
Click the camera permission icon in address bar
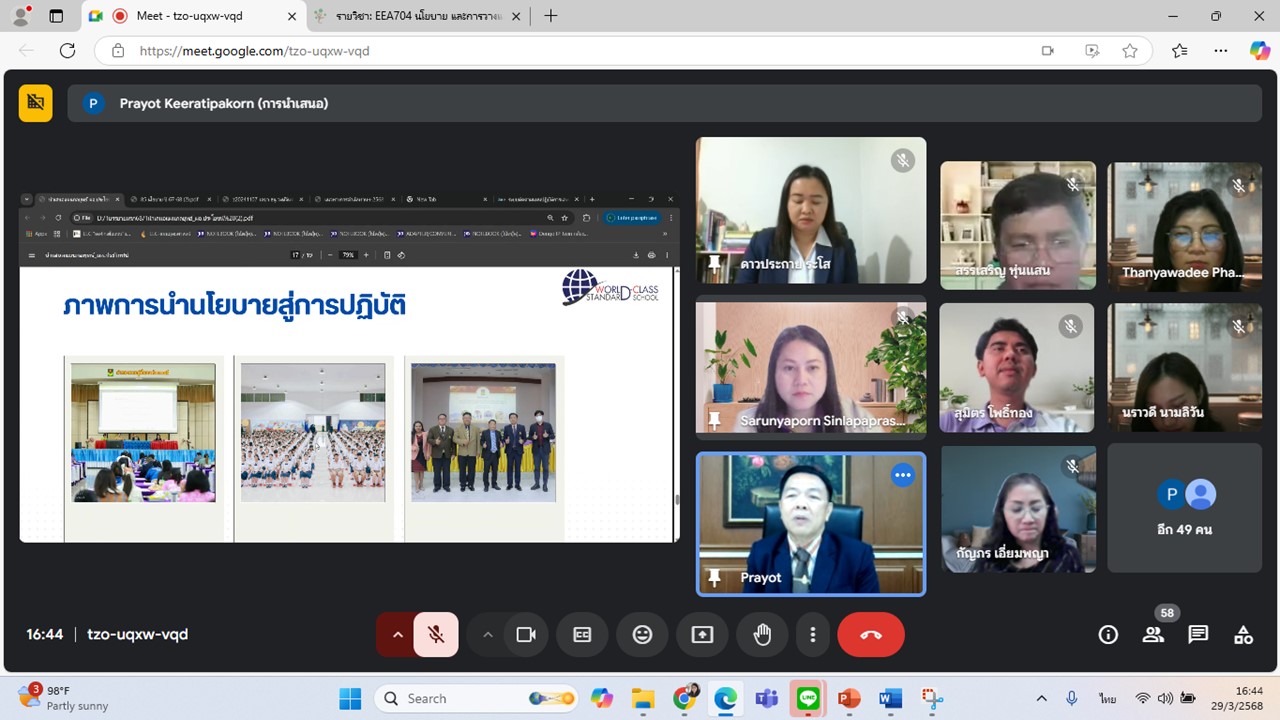coord(1048,51)
